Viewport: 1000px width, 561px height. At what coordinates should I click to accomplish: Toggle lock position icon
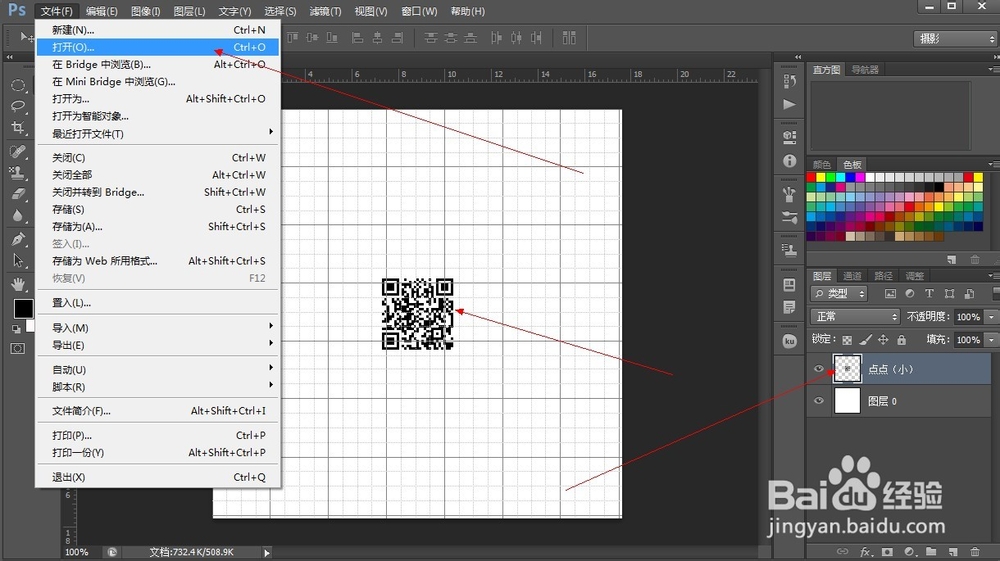tap(883, 340)
